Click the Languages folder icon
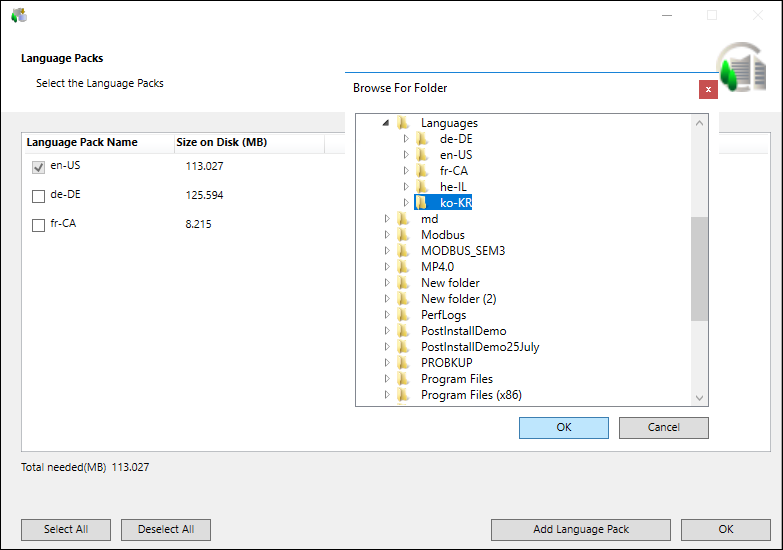The height and width of the screenshot is (550, 783). pos(403,123)
